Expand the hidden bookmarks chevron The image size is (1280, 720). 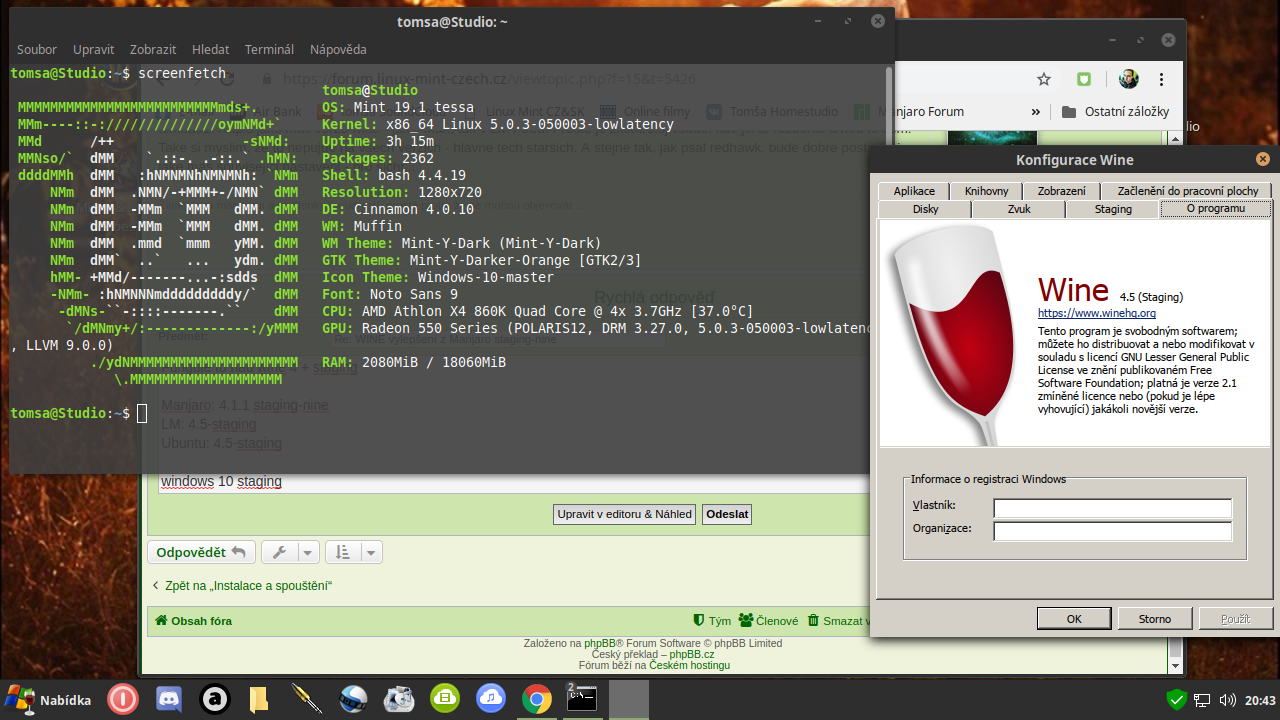click(1036, 112)
